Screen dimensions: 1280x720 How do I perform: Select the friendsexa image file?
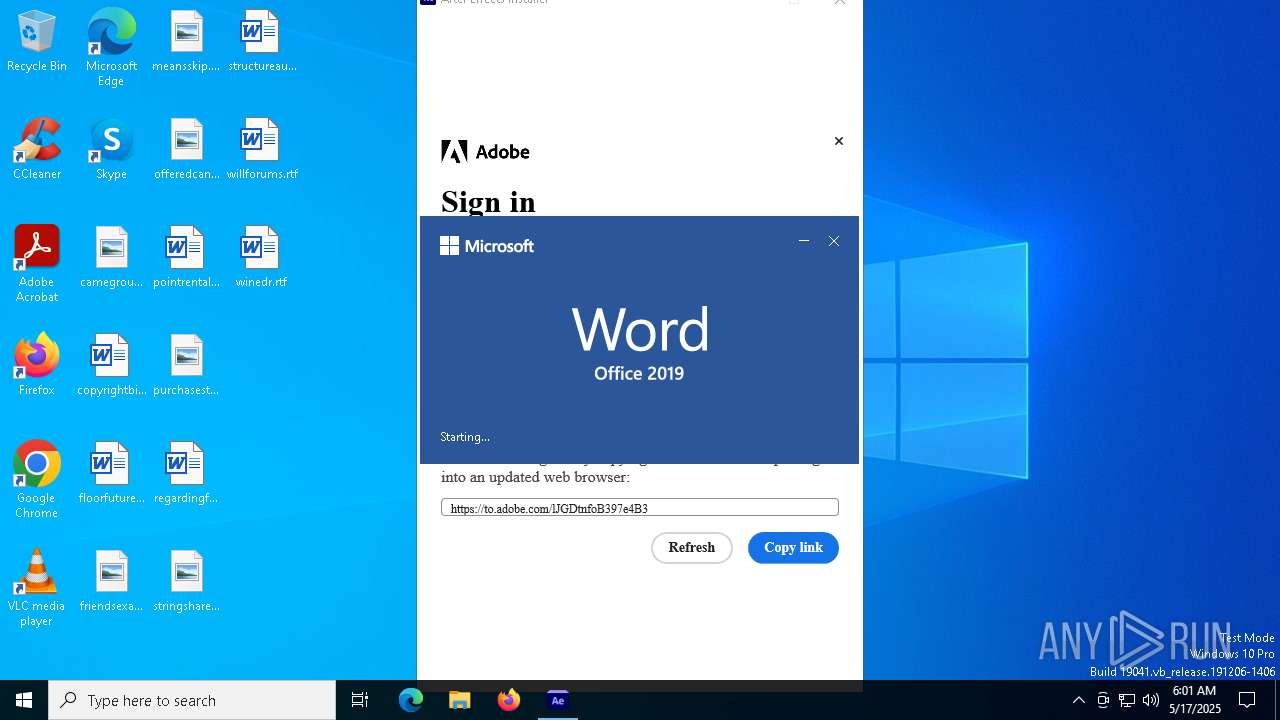[111, 581]
